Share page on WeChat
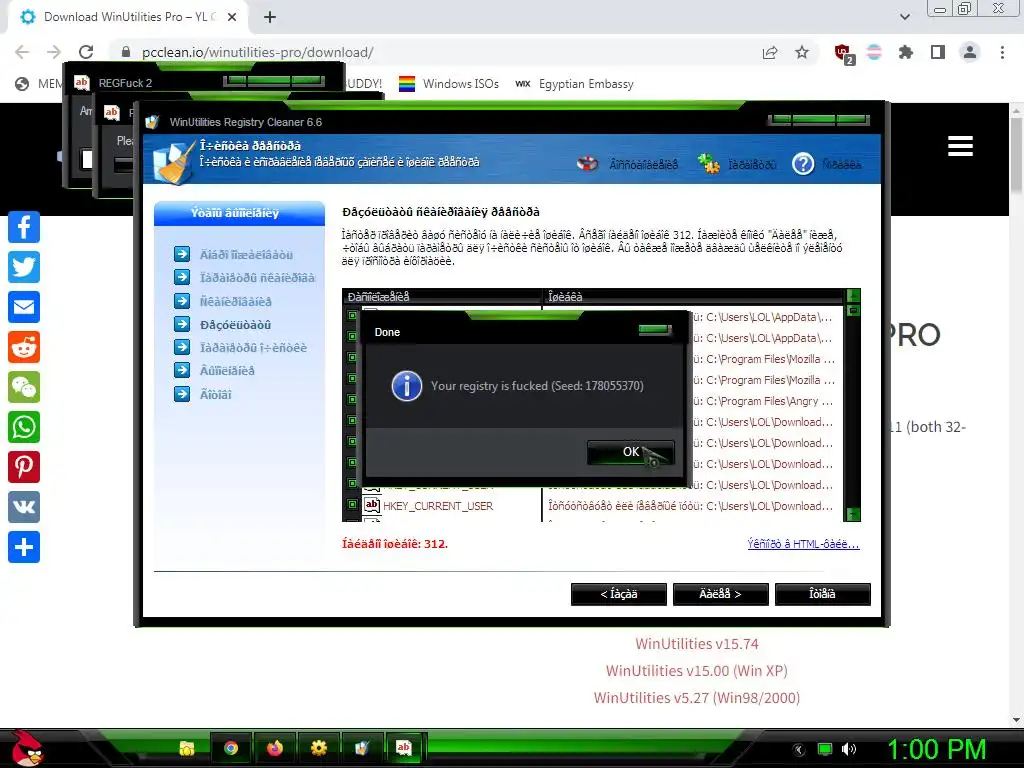Image resolution: width=1024 pixels, height=768 pixels. tap(24, 387)
